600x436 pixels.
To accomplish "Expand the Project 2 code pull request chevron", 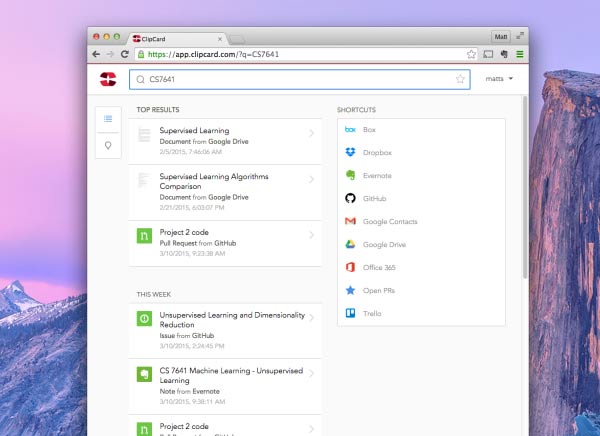I will coord(311,235).
